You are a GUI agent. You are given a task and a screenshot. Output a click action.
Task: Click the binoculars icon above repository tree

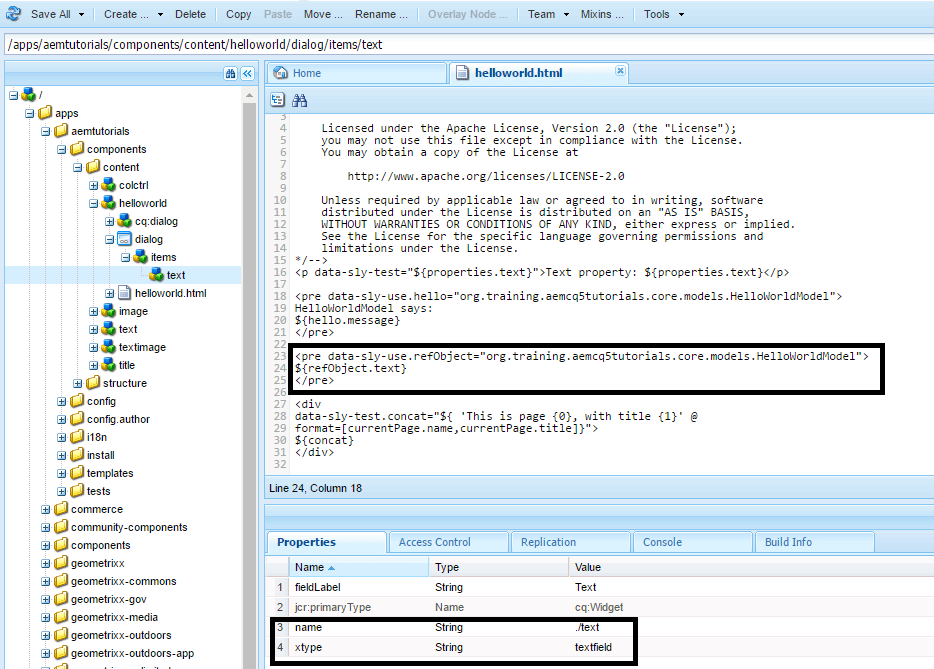pyautogui.click(x=231, y=73)
